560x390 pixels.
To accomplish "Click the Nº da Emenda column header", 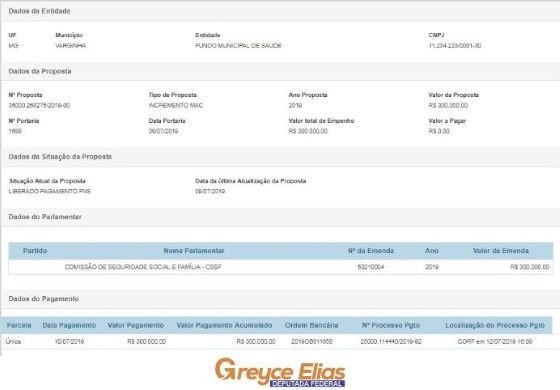I will 371,251.
